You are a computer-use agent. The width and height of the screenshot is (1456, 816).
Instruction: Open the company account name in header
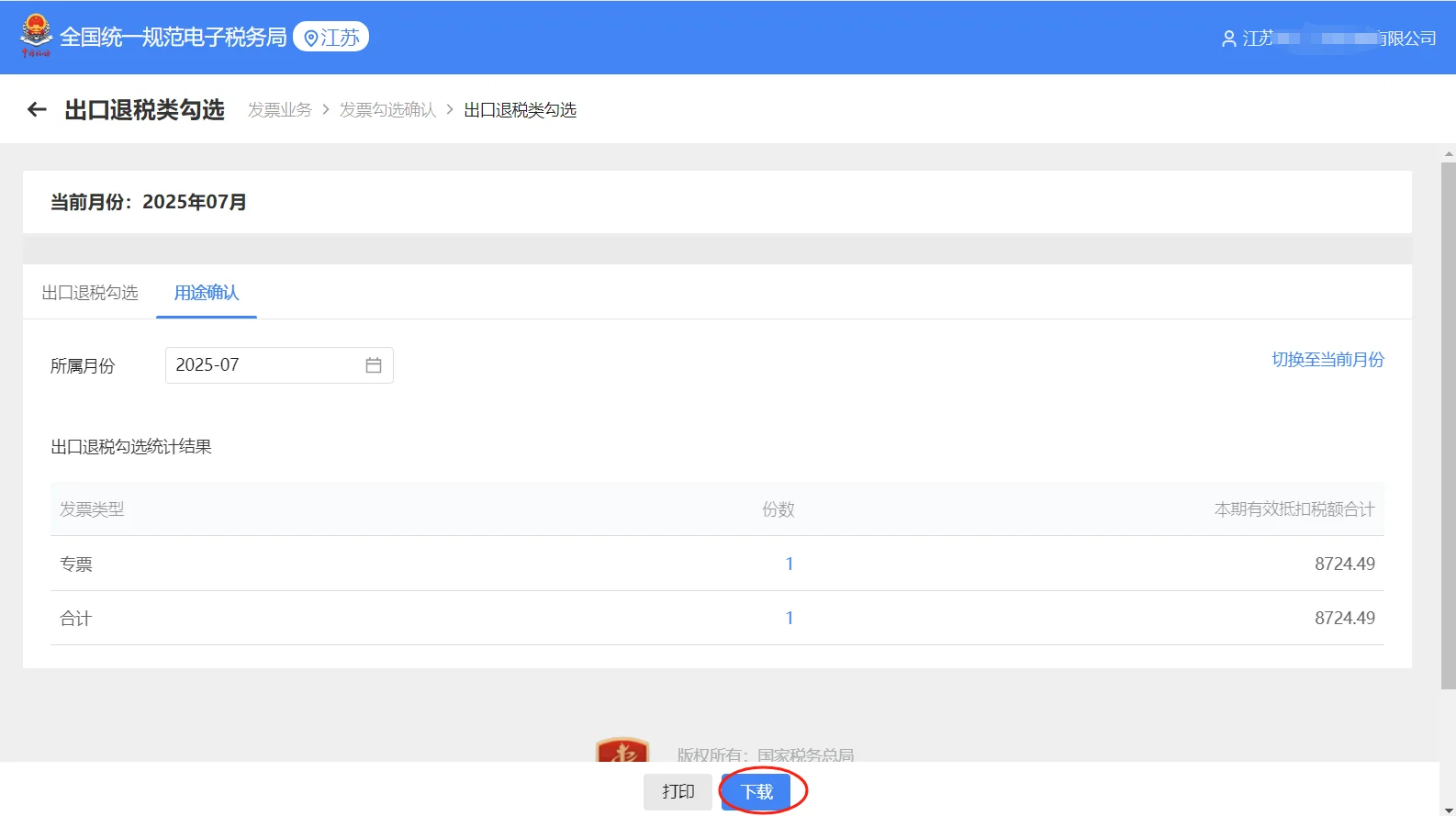tap(1339, 39)
